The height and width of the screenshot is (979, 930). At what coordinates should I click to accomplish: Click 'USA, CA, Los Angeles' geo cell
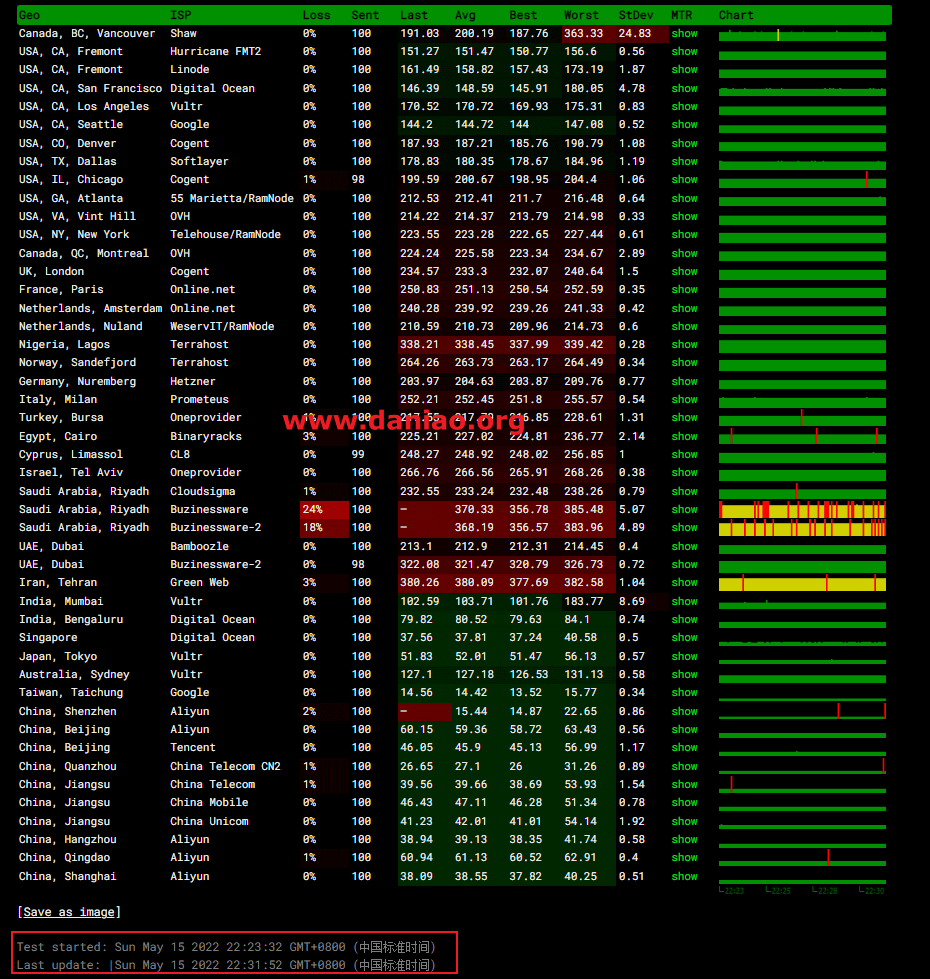84,107
